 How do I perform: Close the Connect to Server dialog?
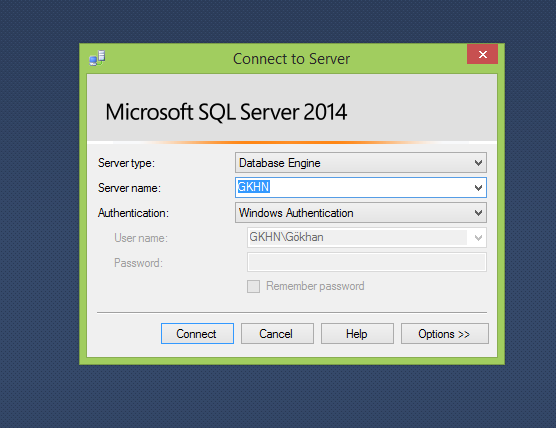coord(482,54)
